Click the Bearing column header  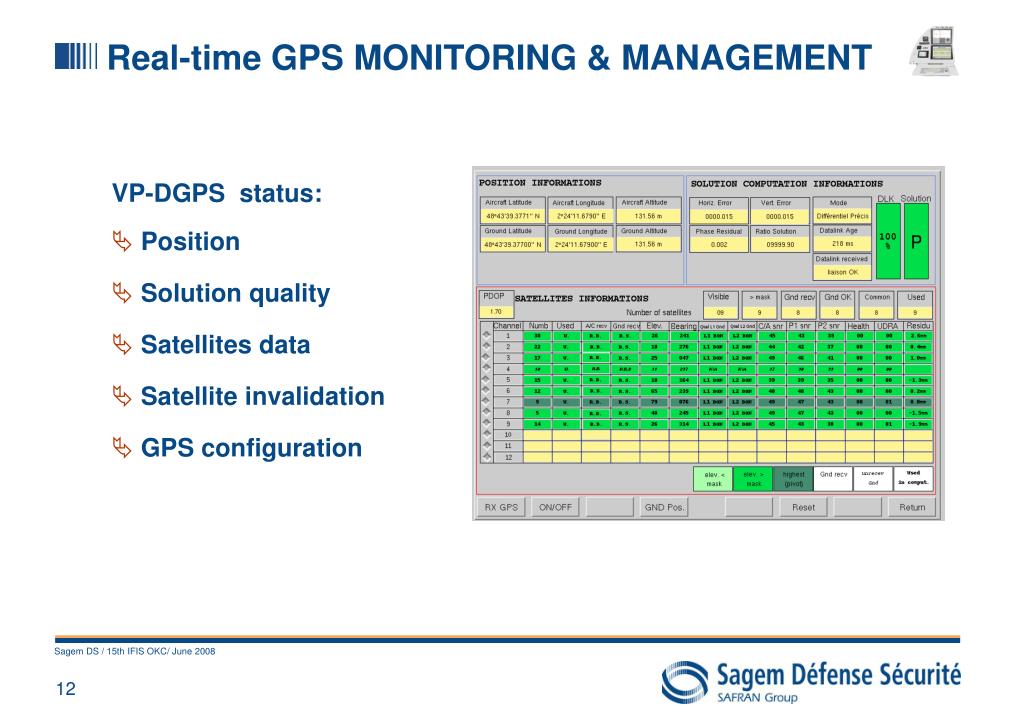(x=684, y=326)
